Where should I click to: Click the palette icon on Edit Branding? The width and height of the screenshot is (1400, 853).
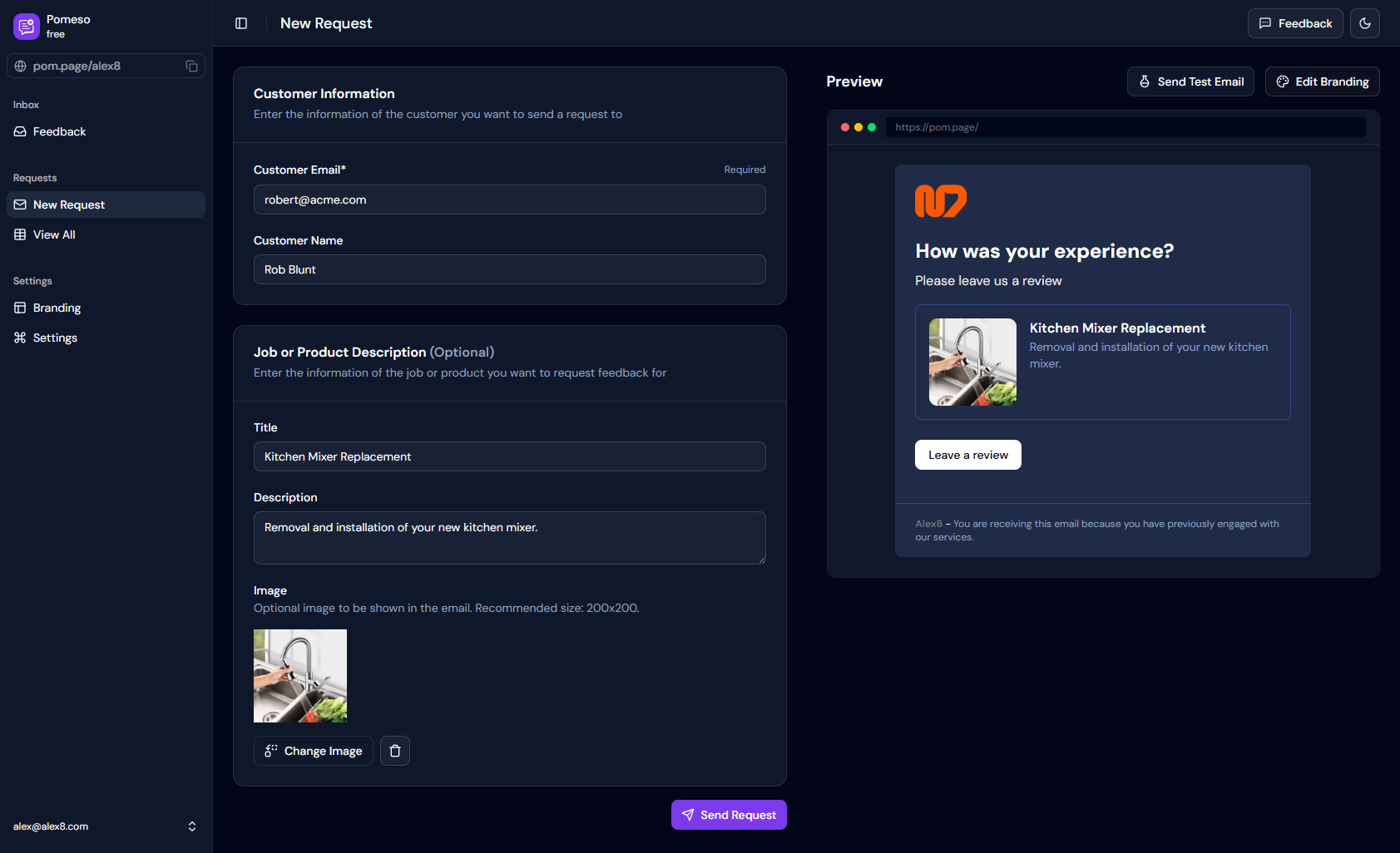tap(1281, 81)
